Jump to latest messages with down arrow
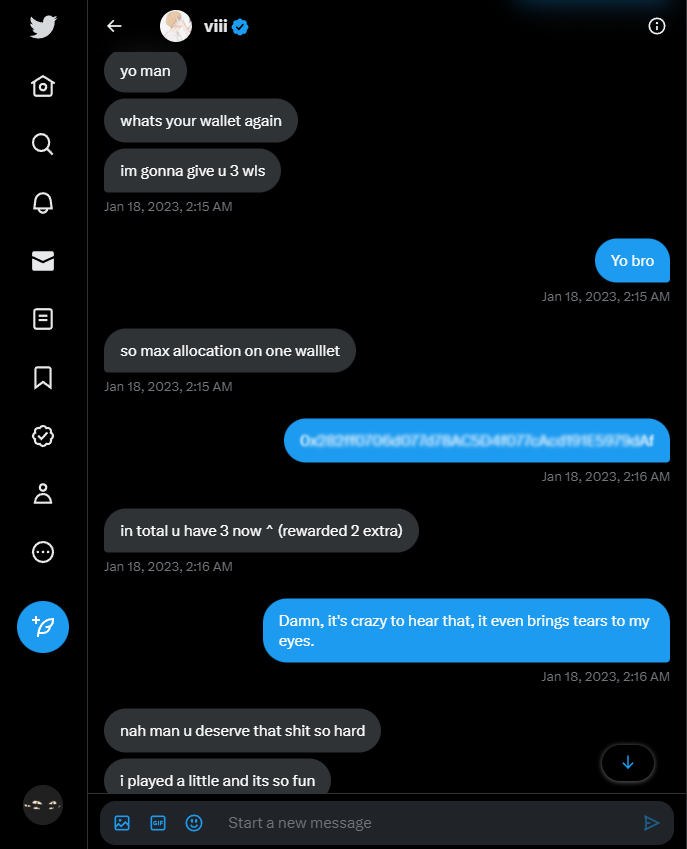This screenshot has height=849, width=687. (x=628, y=763)
